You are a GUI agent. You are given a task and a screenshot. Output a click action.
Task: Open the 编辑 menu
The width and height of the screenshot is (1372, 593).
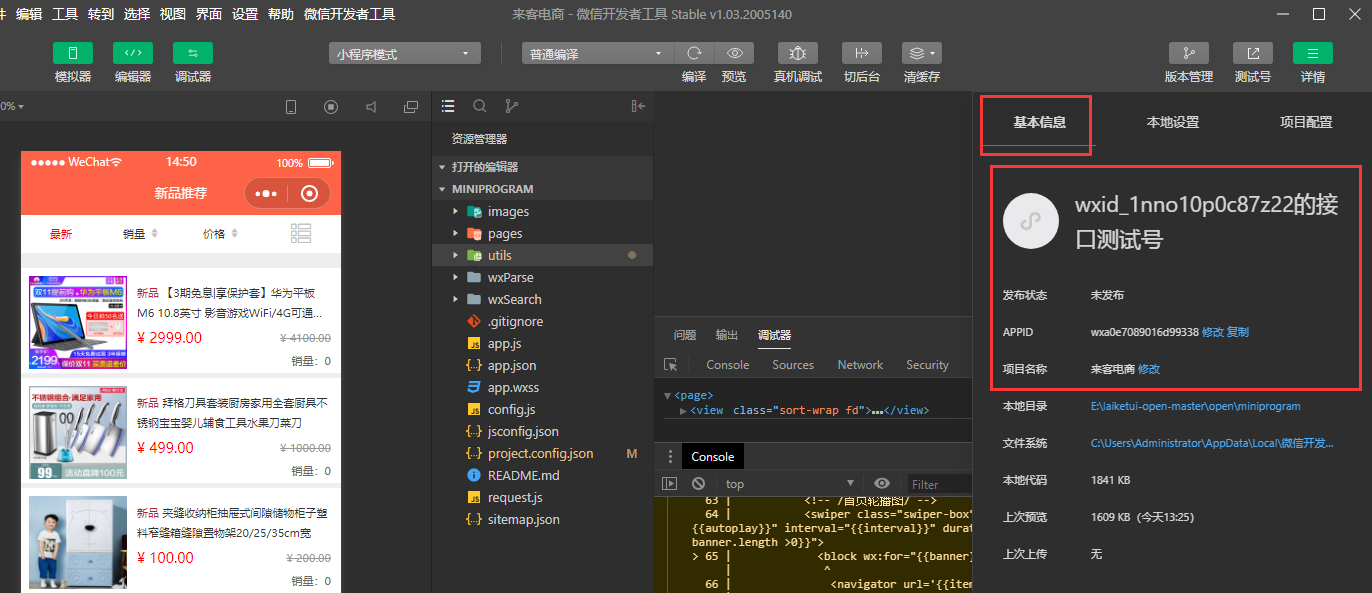[x=29, y=14]
